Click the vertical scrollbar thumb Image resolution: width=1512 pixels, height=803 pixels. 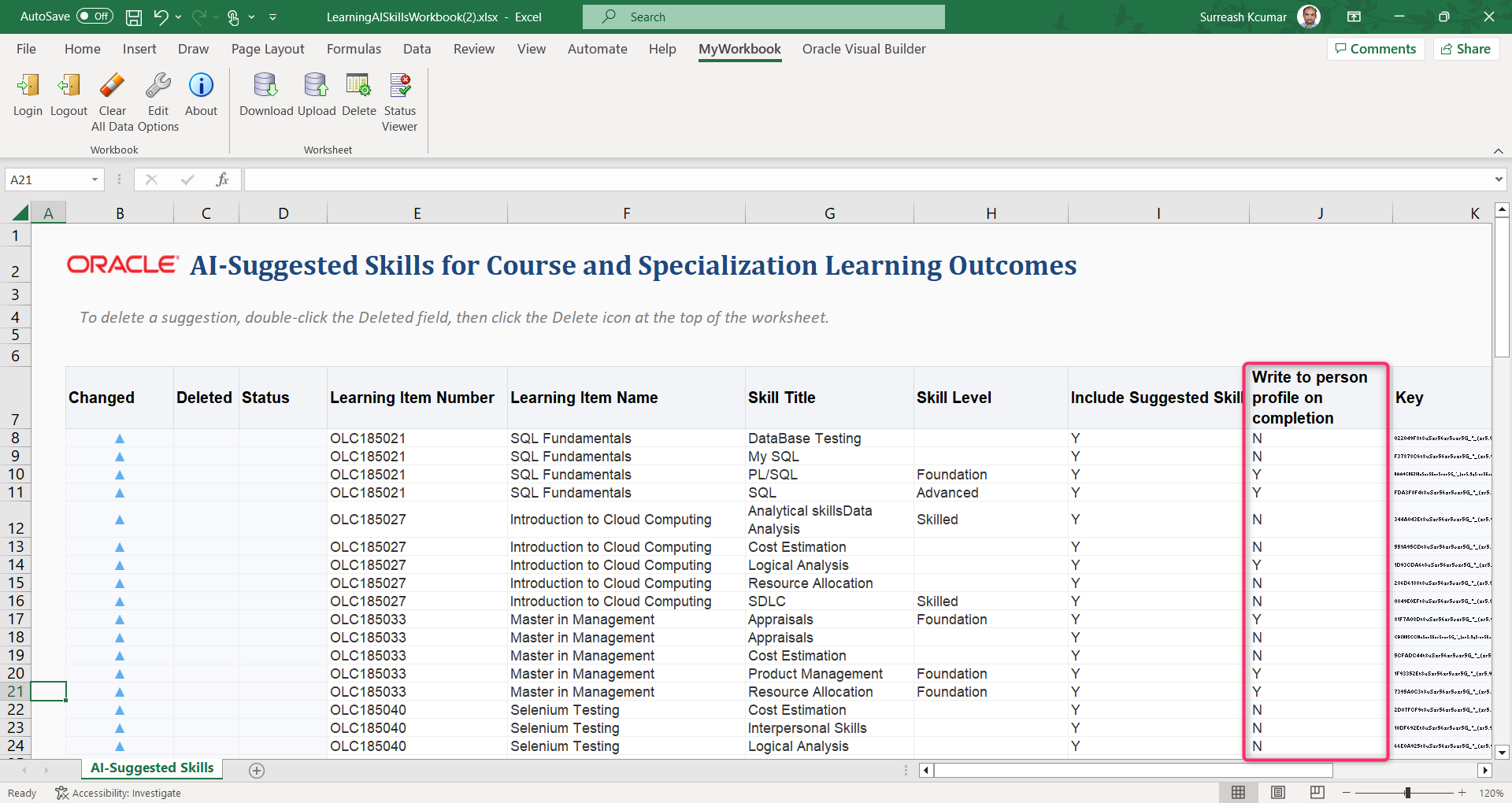(x=1502, y=289)
